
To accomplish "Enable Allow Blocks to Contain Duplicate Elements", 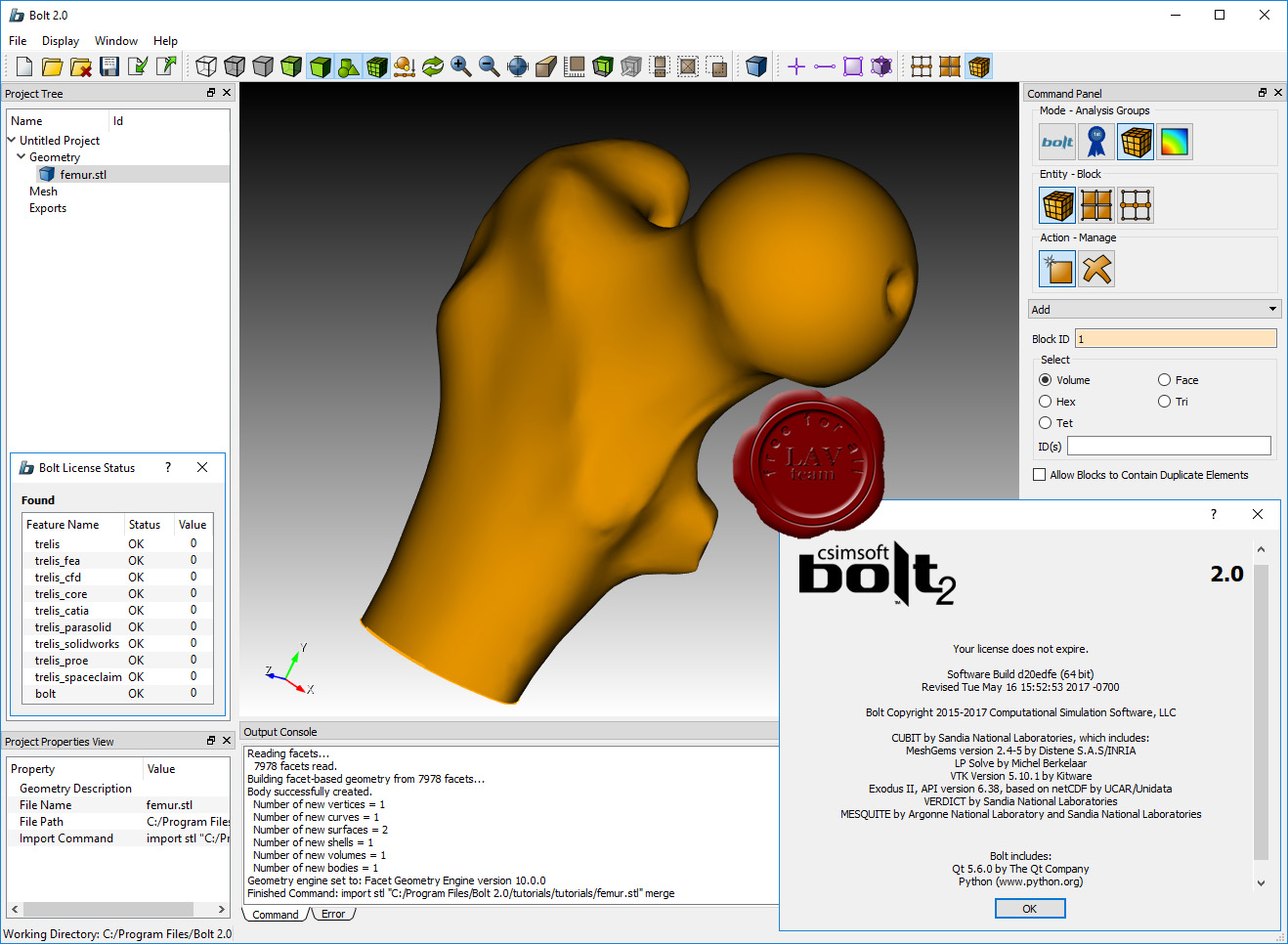I will click(x=1039, y=475).
